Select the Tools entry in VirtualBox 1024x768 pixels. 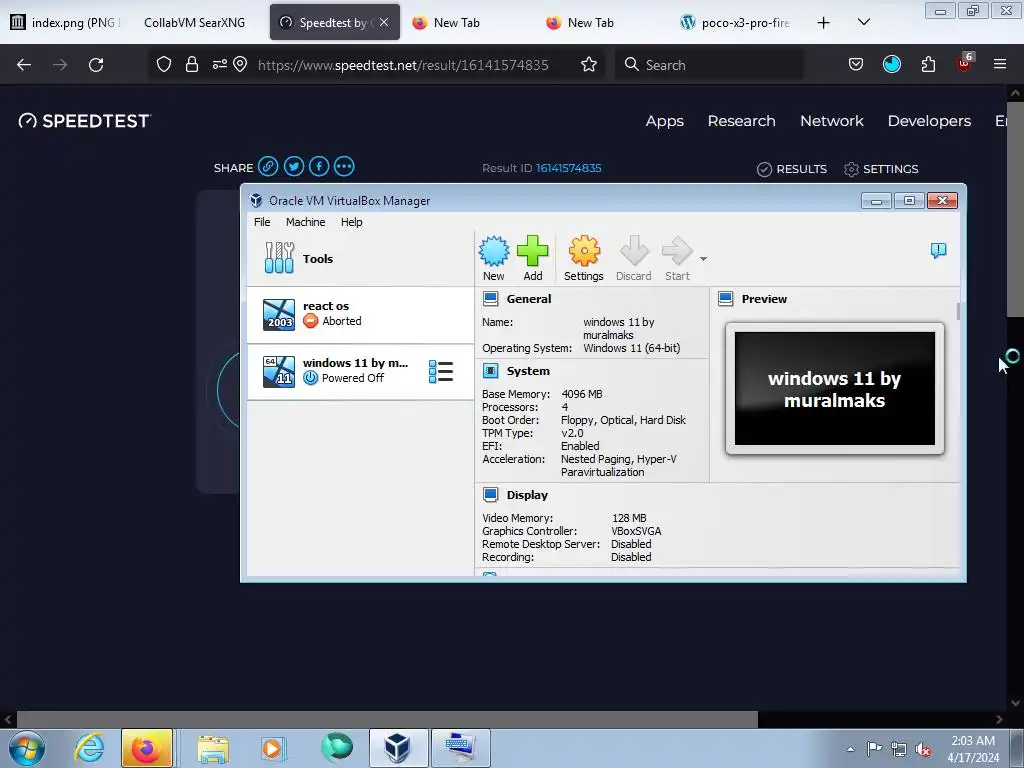pyautogui.click(x=360, y=259)
